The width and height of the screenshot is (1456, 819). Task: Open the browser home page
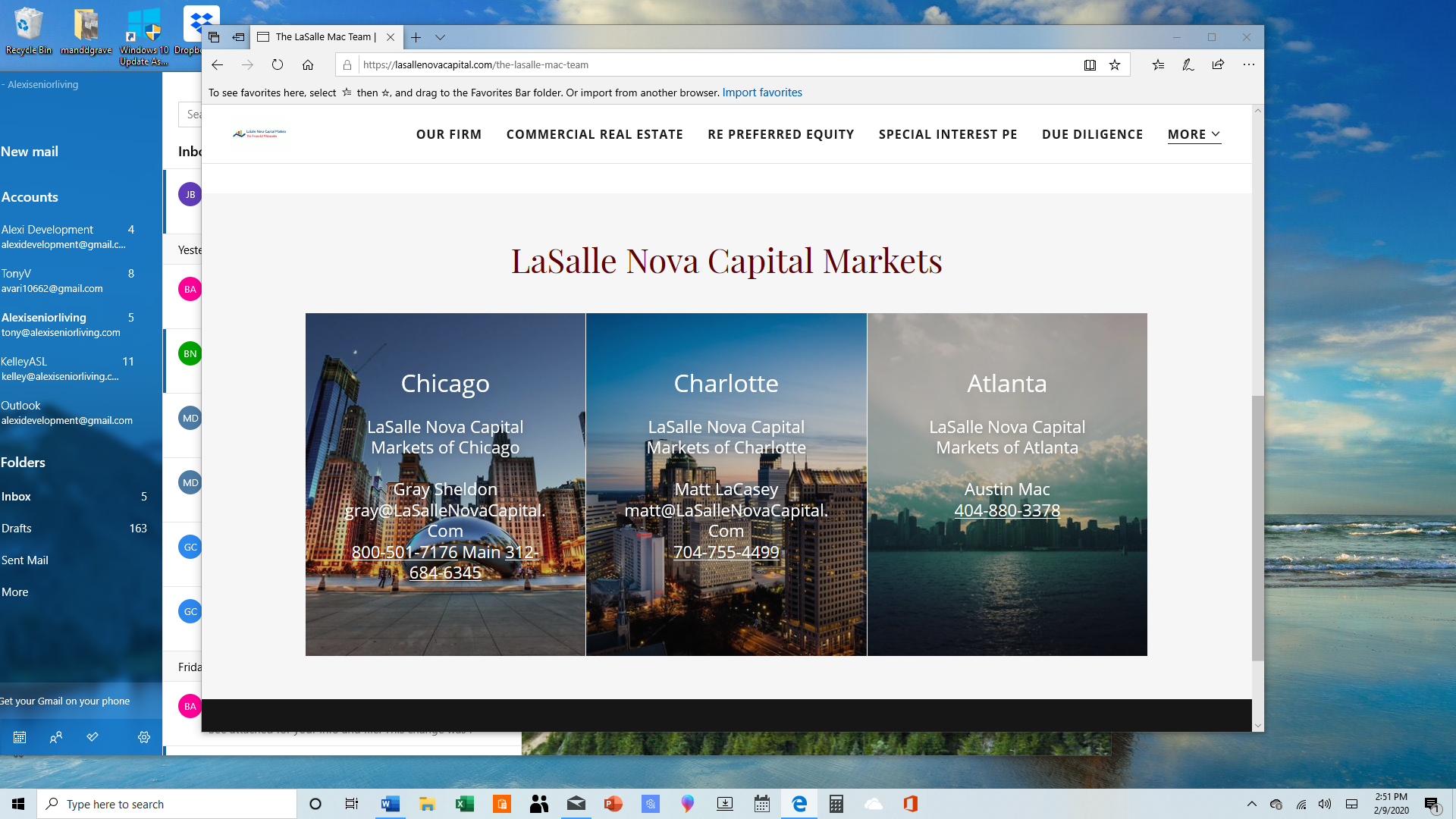[x=308, y=65]
